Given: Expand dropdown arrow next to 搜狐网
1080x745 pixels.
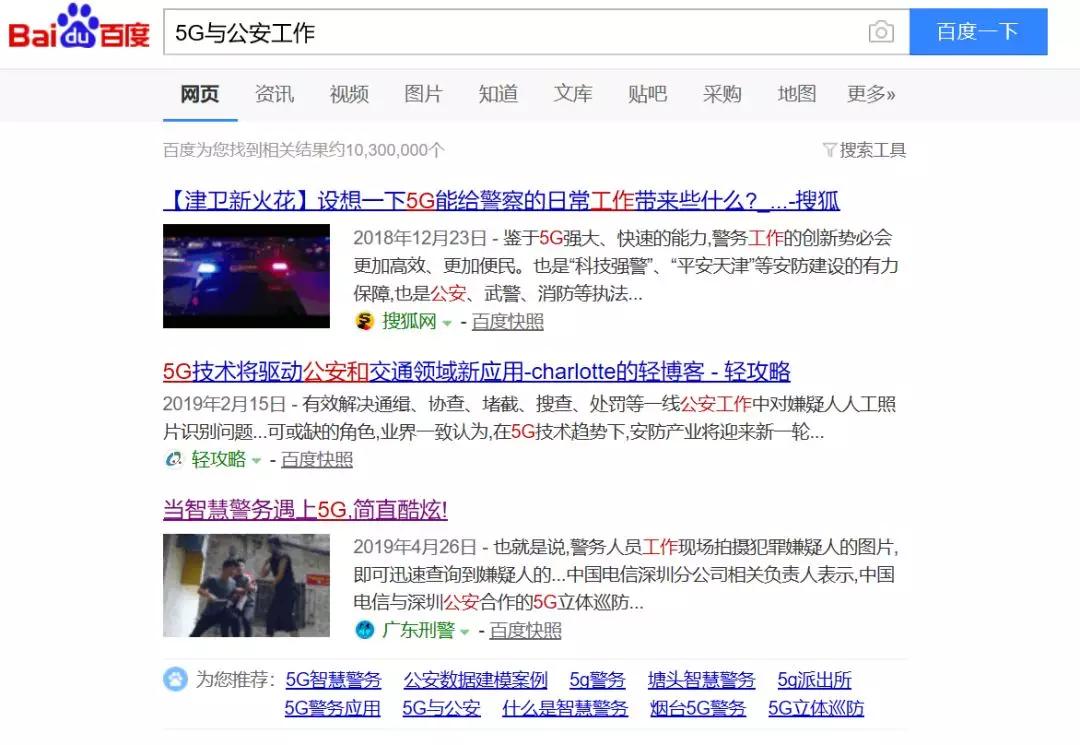Looking at the screenshot, I should click(x=447, y=323).
